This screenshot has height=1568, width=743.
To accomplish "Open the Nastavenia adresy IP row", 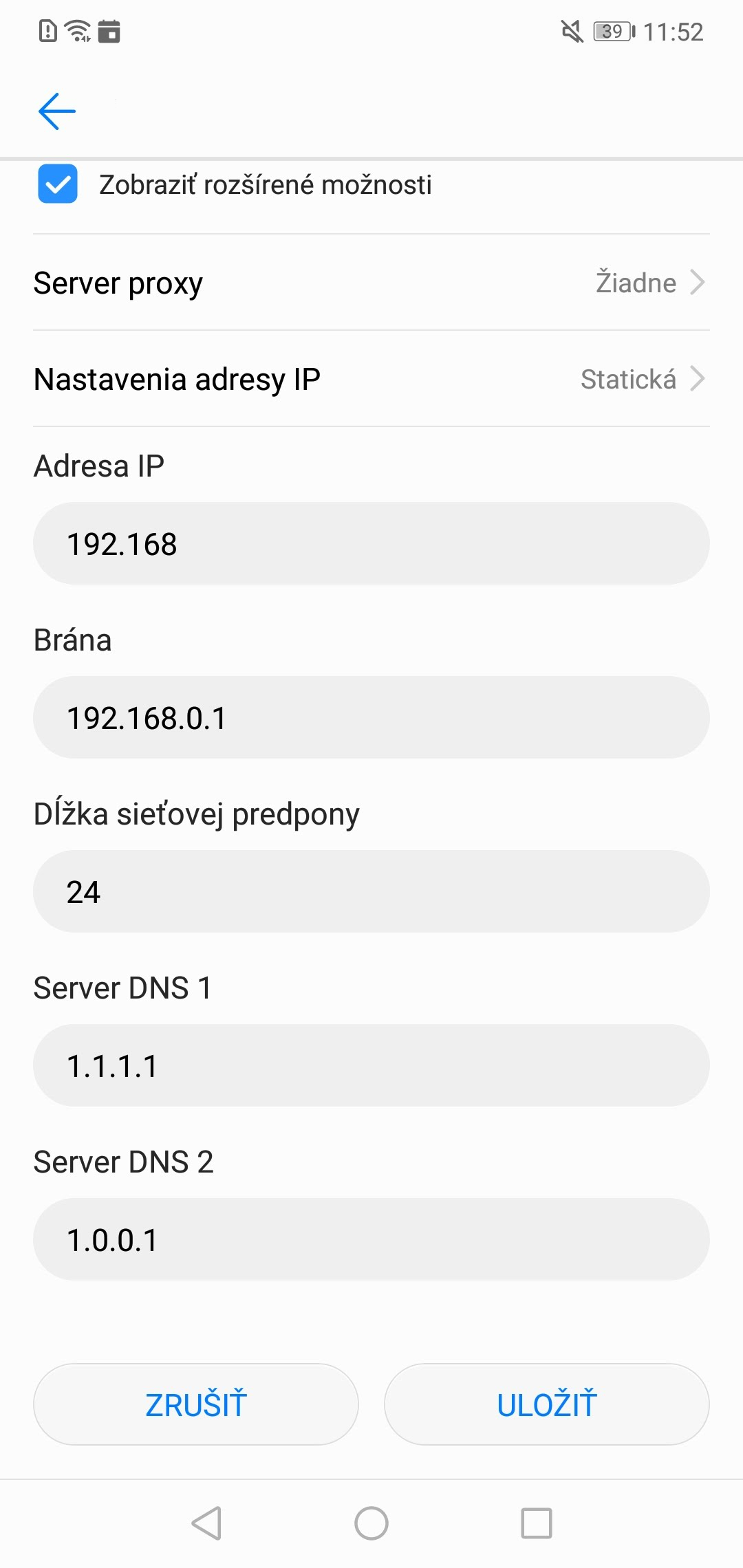I will (371, 379).
